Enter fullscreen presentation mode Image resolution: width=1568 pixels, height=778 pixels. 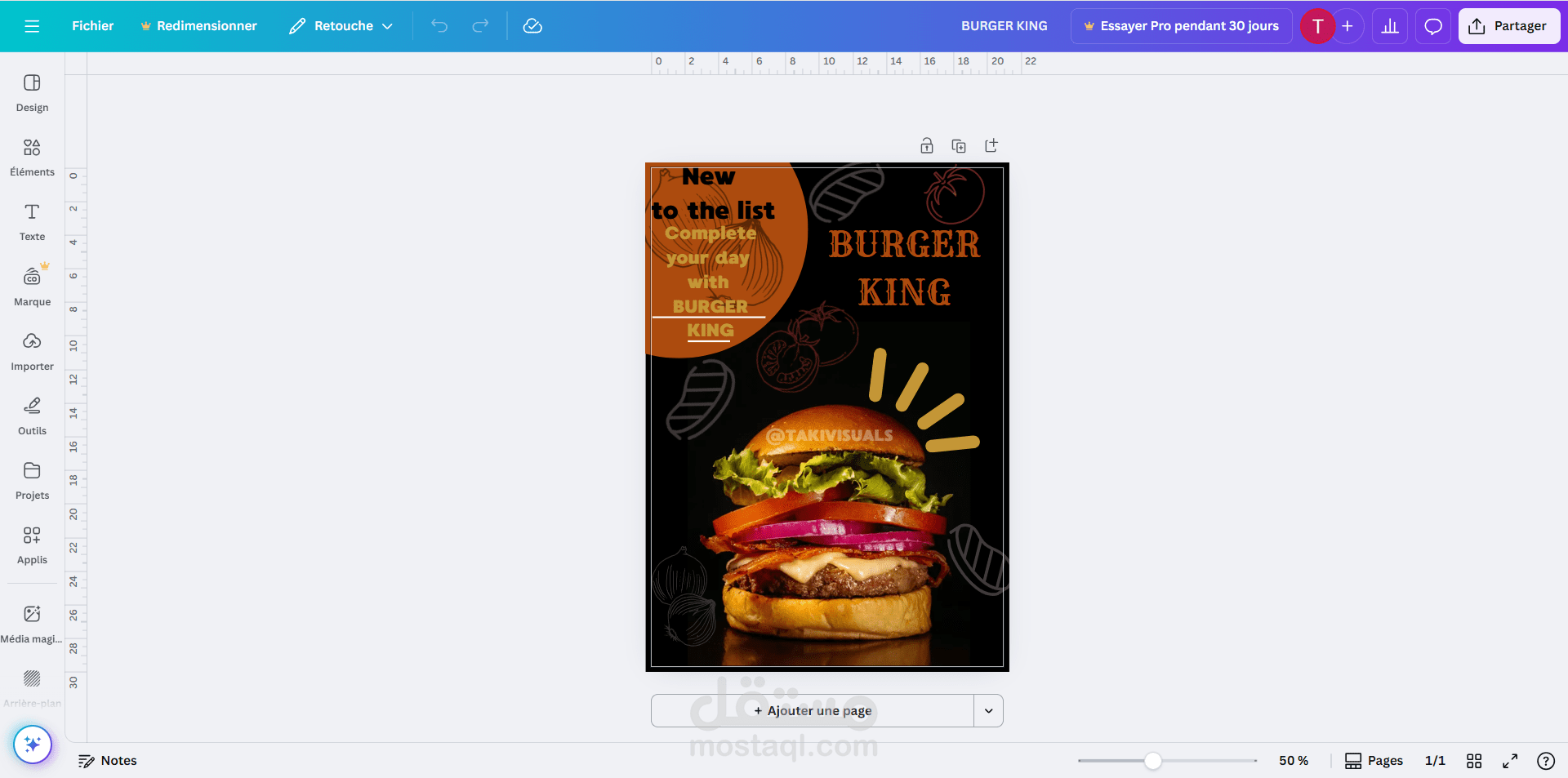(x=1510, y=761)
